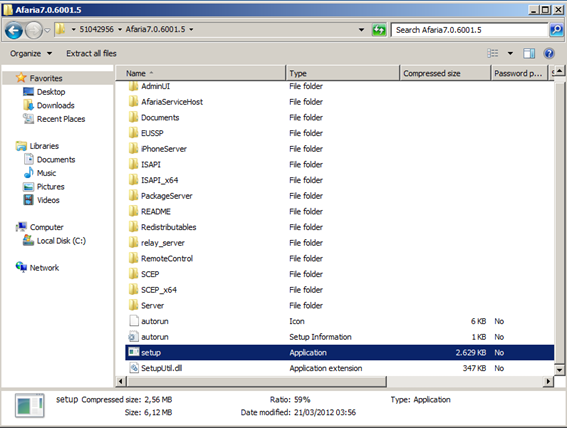Select the setup application file
The width and height of the screenshot is (567, 428).
tap(340, 352)
